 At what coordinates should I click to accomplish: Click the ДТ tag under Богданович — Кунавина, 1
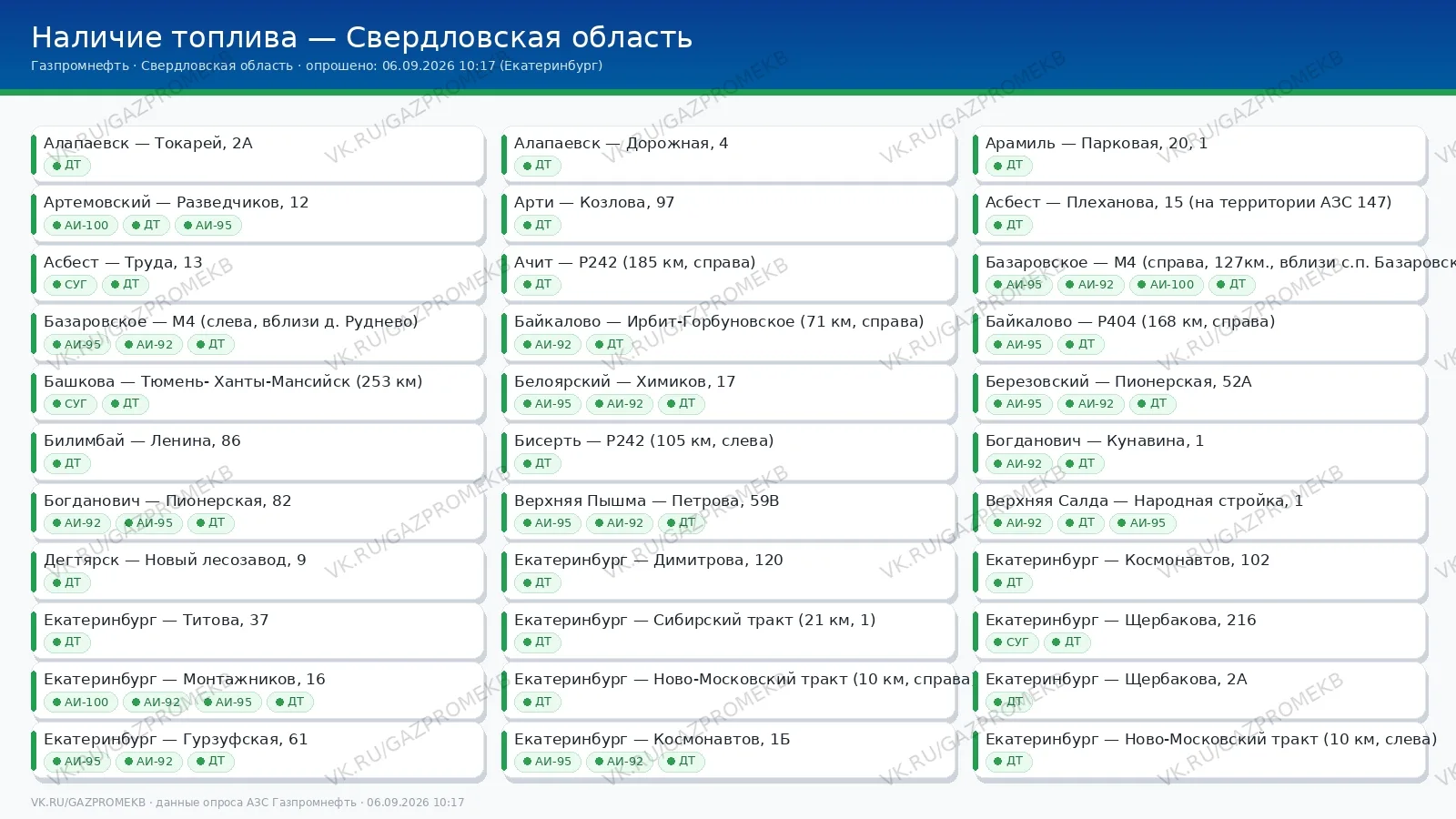click(x=1081, y=463)
